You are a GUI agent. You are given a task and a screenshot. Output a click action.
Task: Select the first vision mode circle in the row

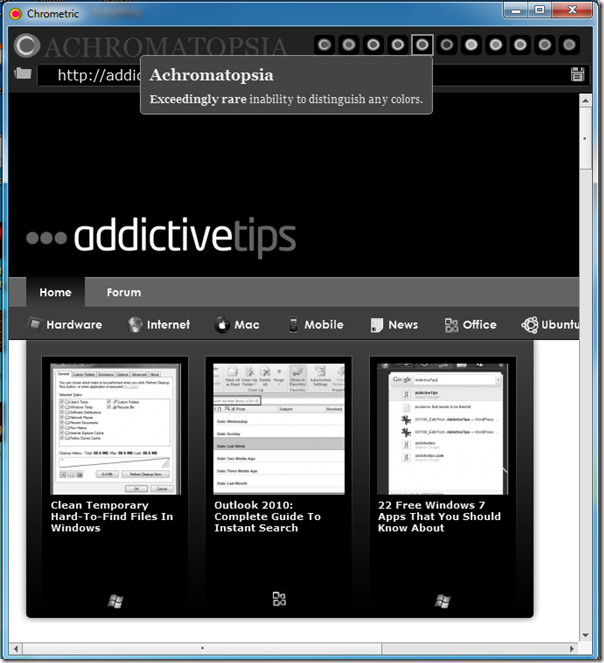[x=324, y=45]
